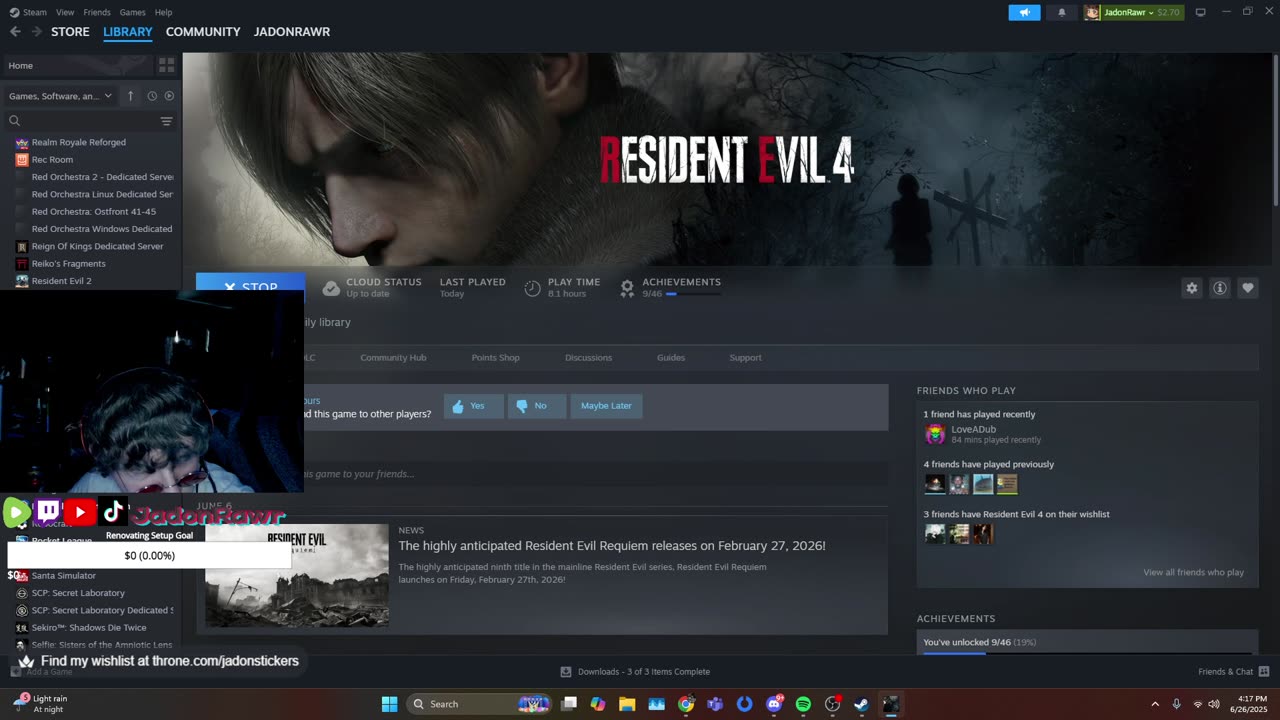This screenshot has height=720, width=1280.
Task: Select Resident Evil 2 in library
Action: pyautogui.click(x=61, y=281)
